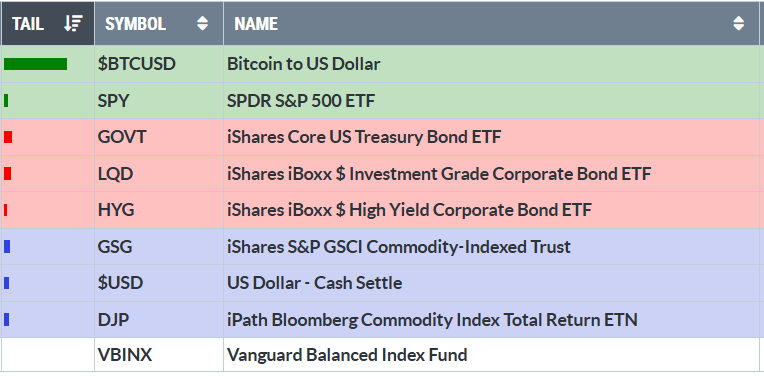
Task: Open the $BTCUSD symbol
Action: pyautogui.click(x=136, y=64)
